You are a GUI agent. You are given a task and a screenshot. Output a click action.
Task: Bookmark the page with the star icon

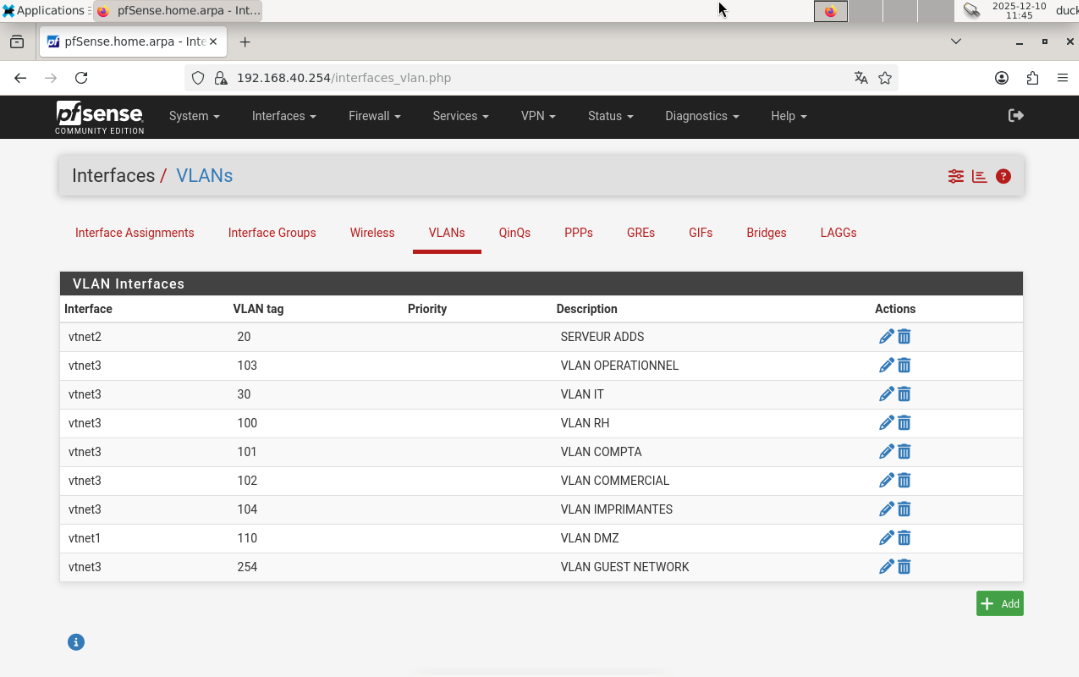pyautogui.click(x=885, y=77)
